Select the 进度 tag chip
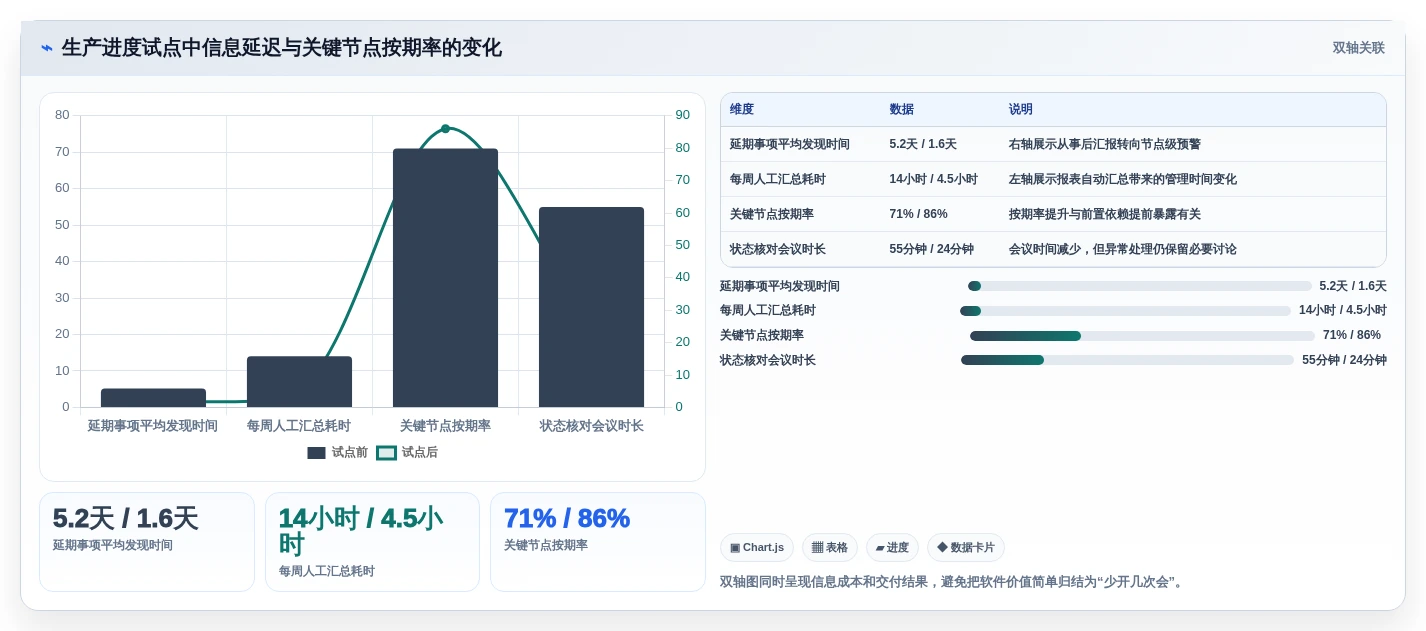 click(x=892, y=548)
